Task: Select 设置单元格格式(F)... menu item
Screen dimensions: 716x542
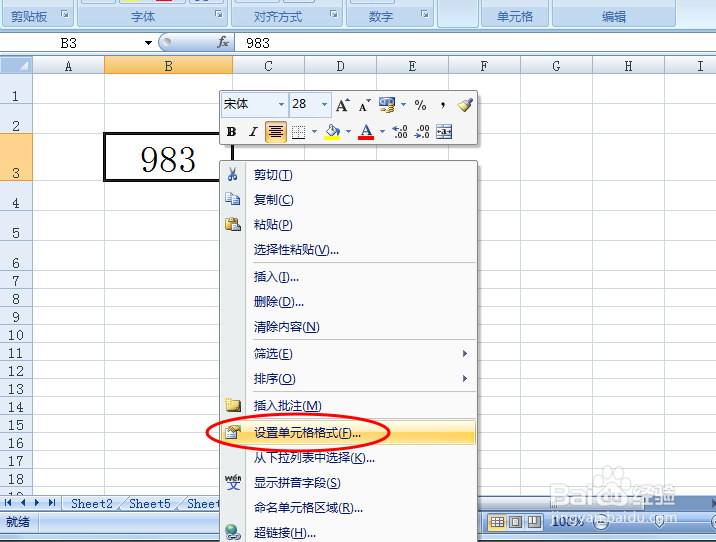Action: tap(348, 432)
